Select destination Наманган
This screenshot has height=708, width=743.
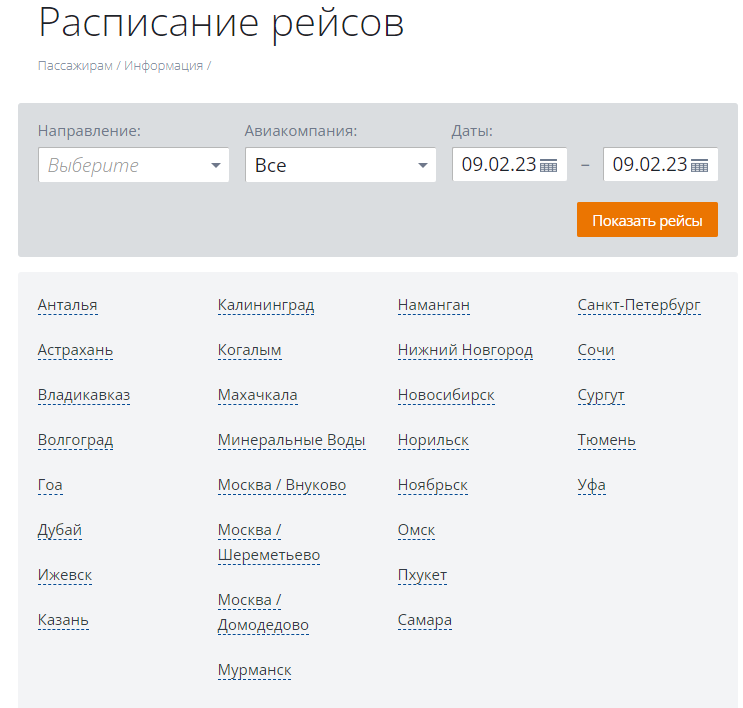[434, 305]
